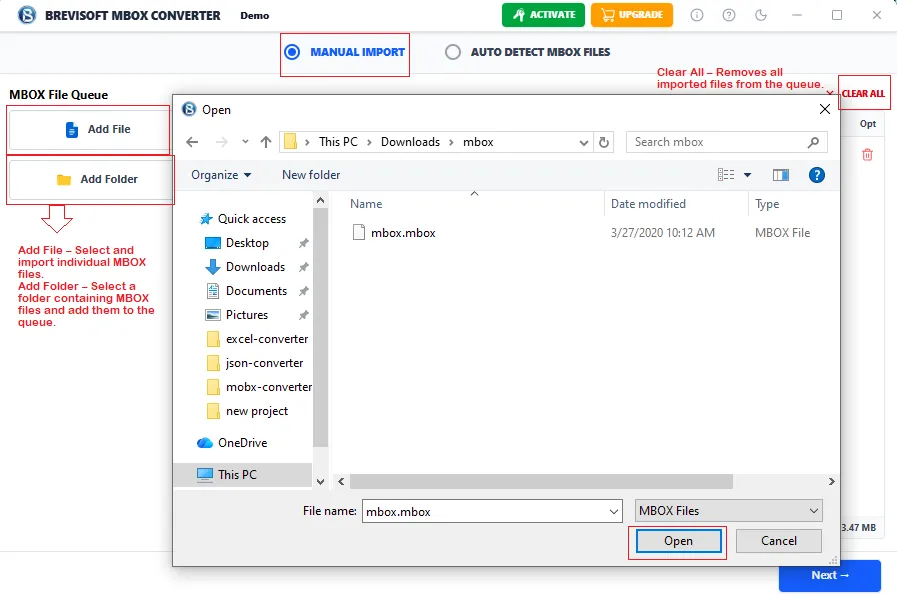Click the forward navigation arrow
The image size is (897, 597).
tap(221, 142)
